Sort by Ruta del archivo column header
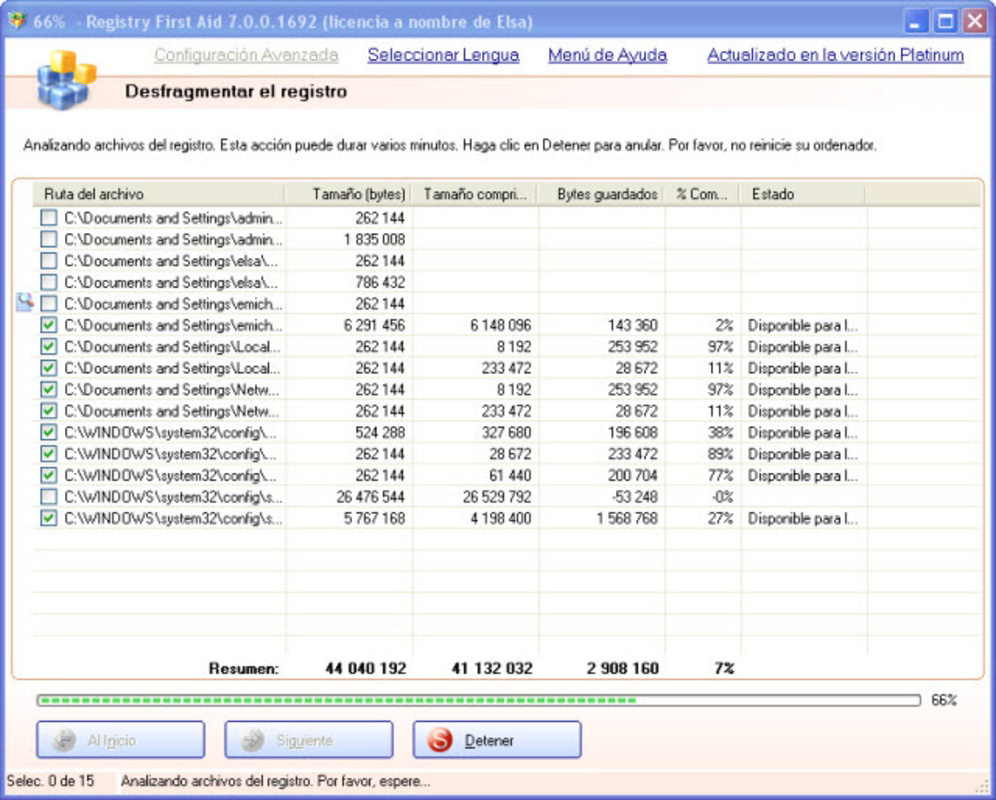 [159, 194]
